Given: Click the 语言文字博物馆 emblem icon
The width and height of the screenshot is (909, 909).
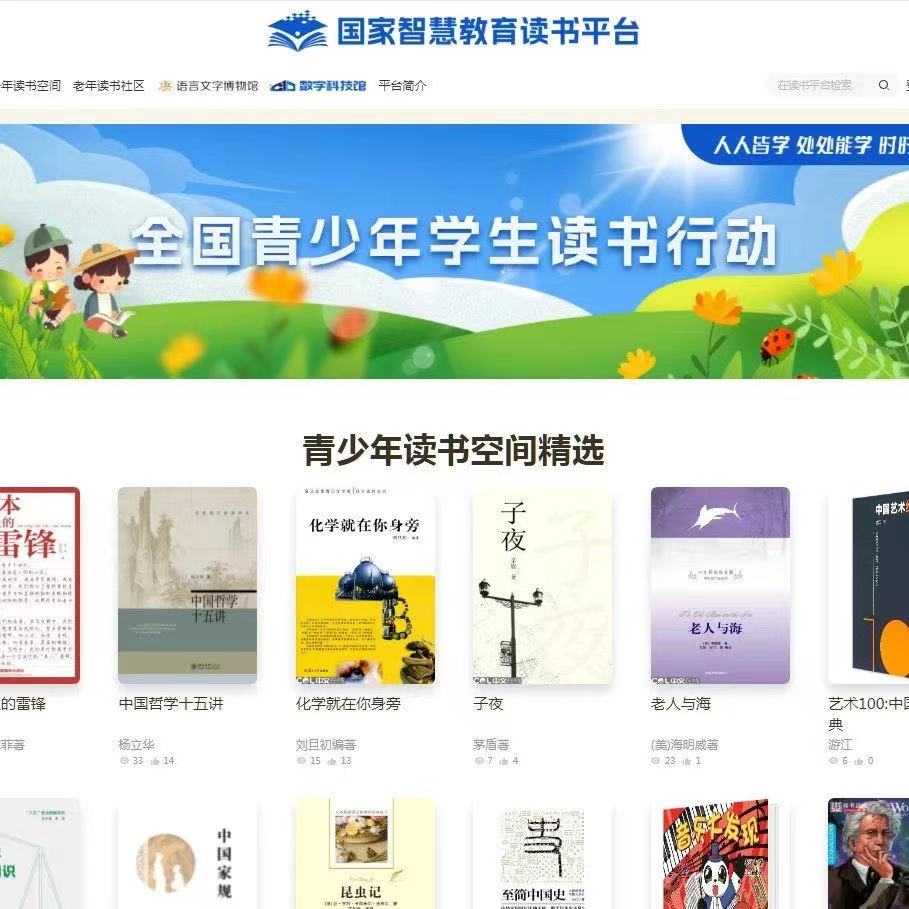Looking at the screenshot, I should [x=165, y=86].
